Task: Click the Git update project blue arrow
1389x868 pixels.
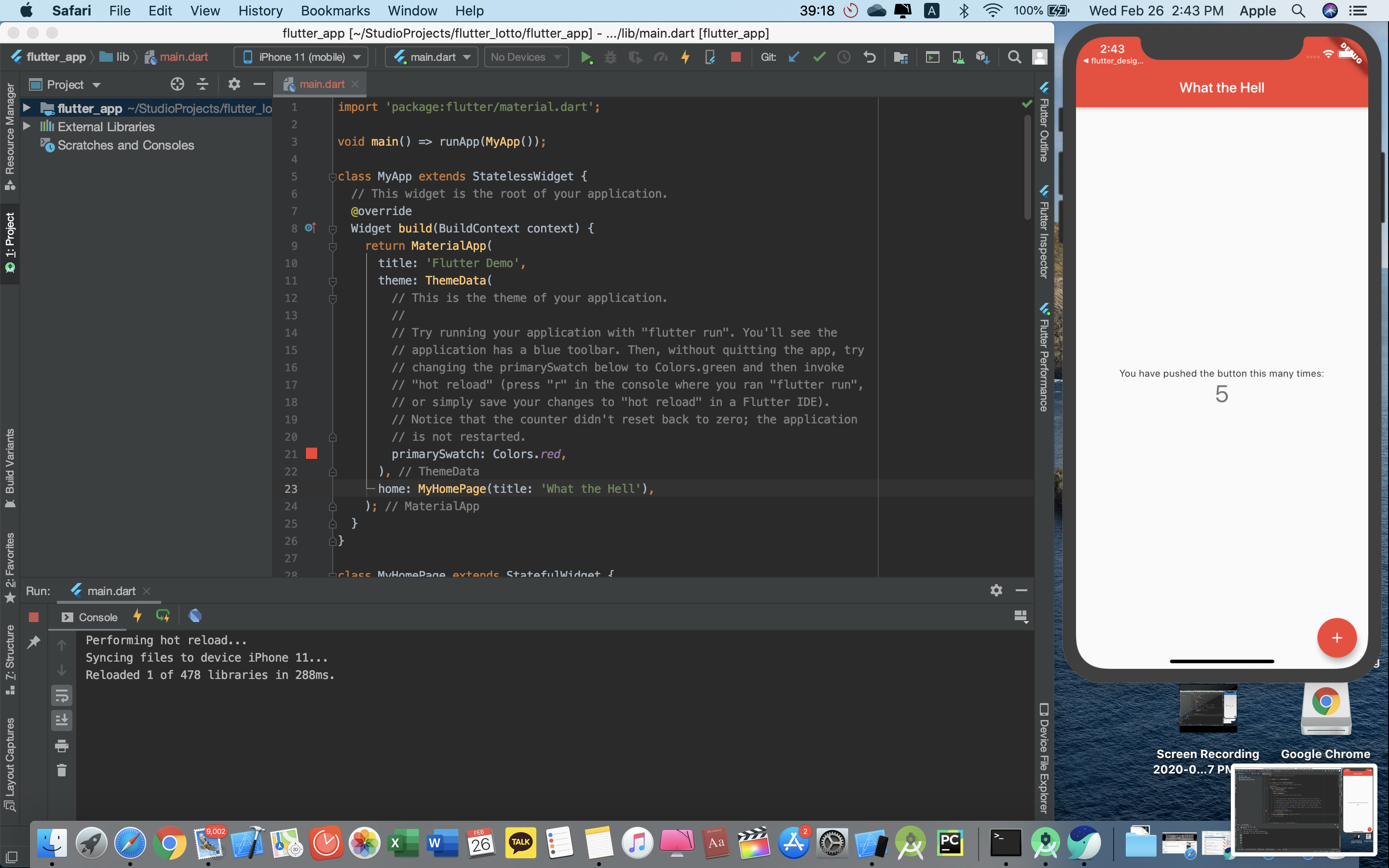Action: tap(794, 57)
